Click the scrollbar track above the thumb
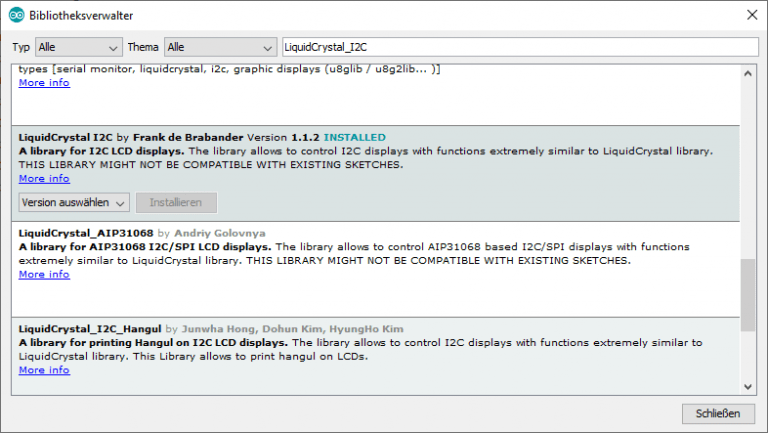This screenshot has width=768, height=433. pyautogui.click(x=749, y=160)
